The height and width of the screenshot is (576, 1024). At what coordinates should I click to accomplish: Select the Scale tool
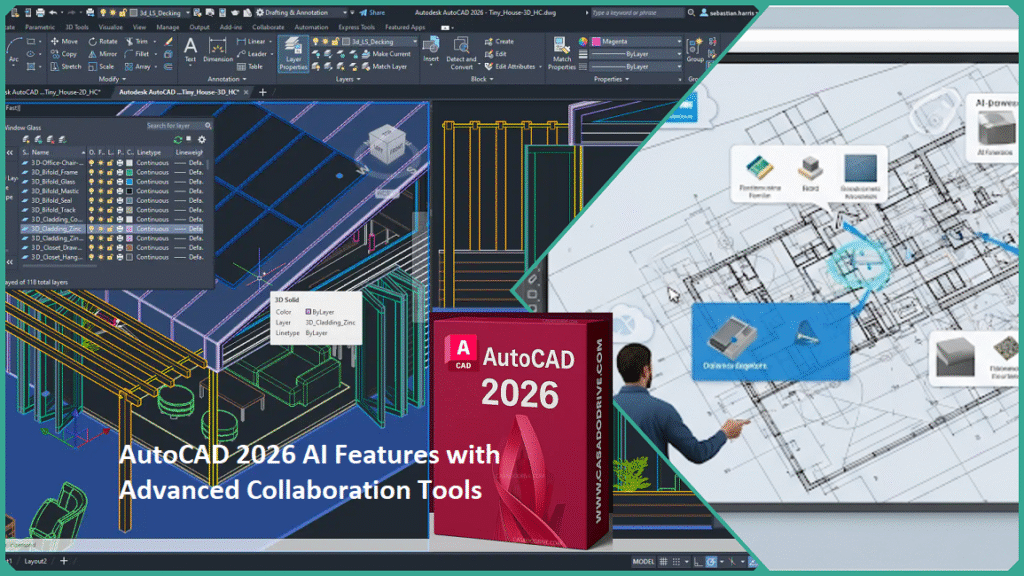pyautogui.click(x=101, y=67)
